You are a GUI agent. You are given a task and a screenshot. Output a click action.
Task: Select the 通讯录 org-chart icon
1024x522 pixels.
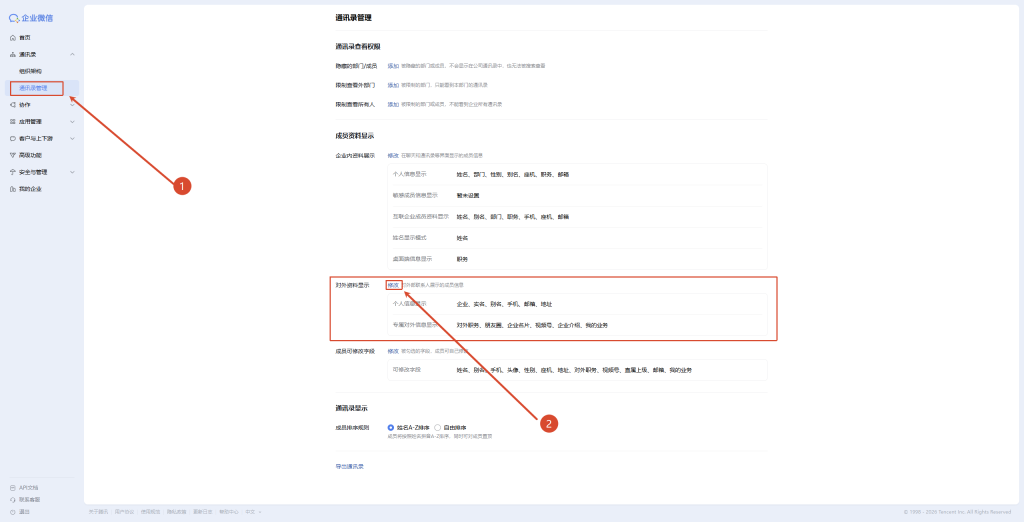(x=13, y=54)
